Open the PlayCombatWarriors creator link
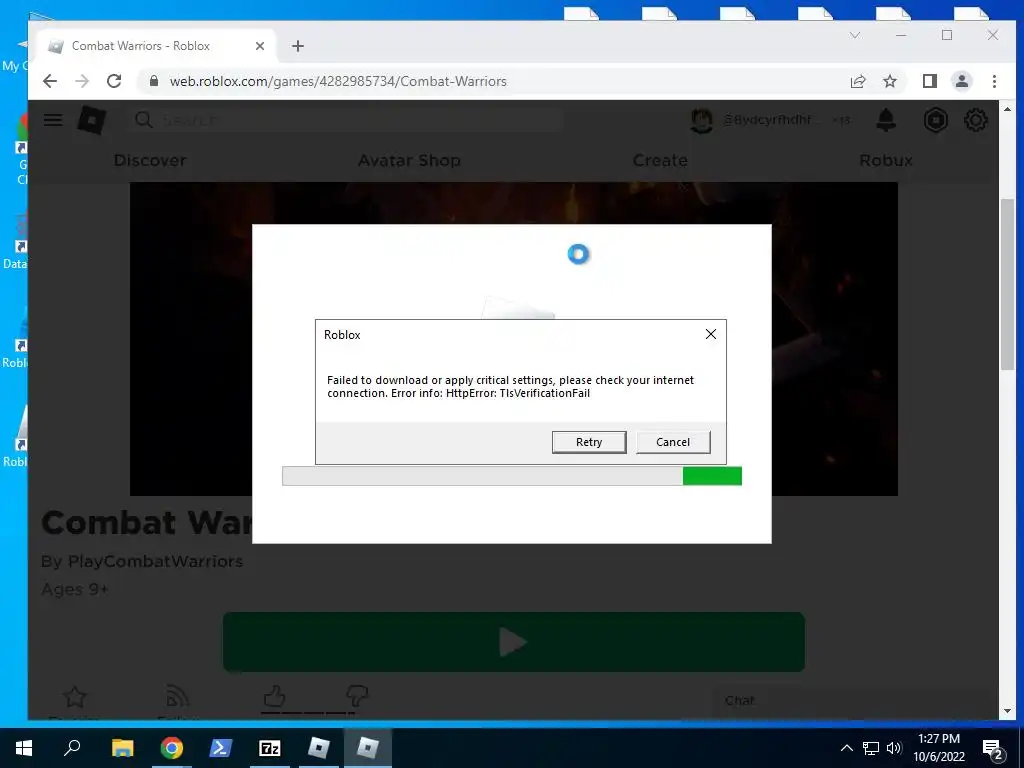The image size is (1024, 768). click(x=155, y=562)
